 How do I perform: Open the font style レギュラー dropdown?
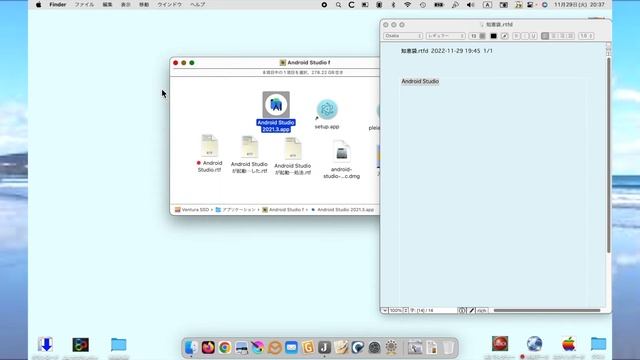click(x=446, y=36)
